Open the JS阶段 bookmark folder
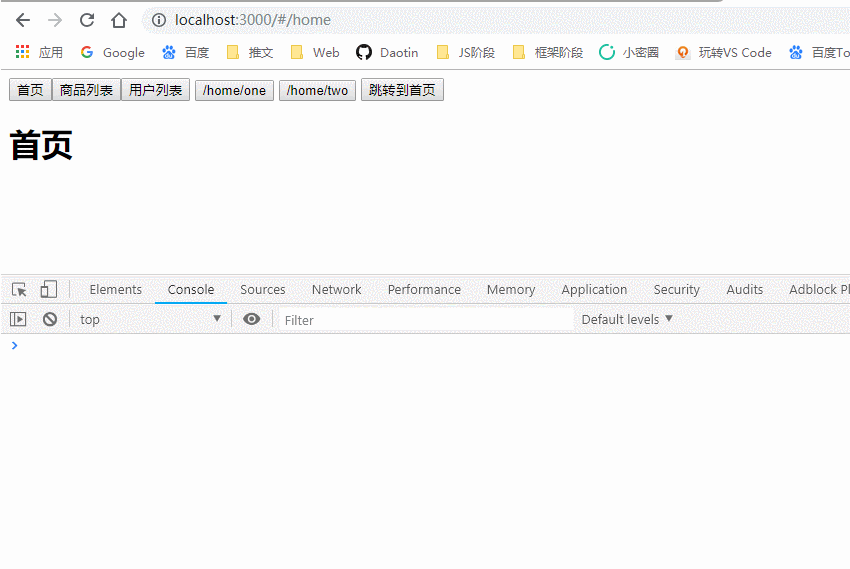 (466, 53)
